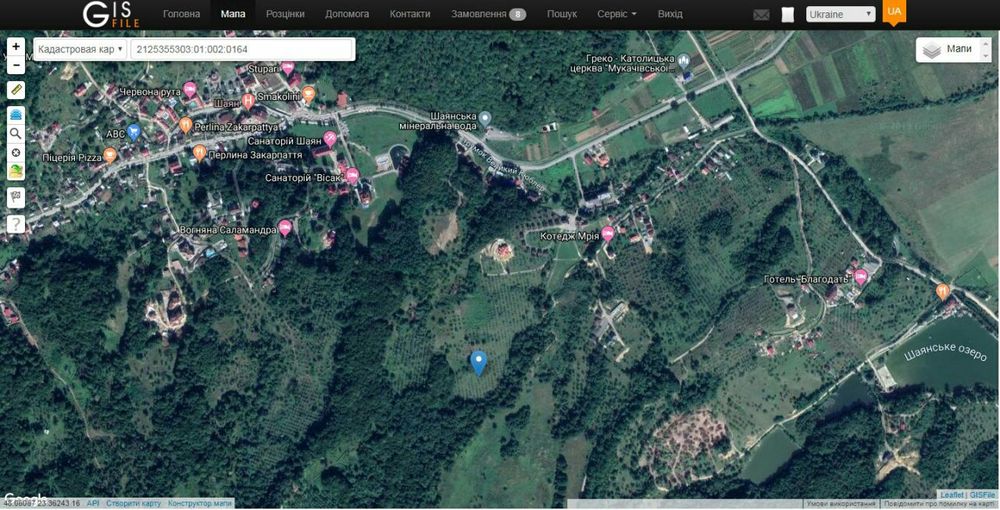The width and height of the screenshot is (1000, 510).
Task: Click the Санаторій Шаян pin
Action: pos(330,138)
